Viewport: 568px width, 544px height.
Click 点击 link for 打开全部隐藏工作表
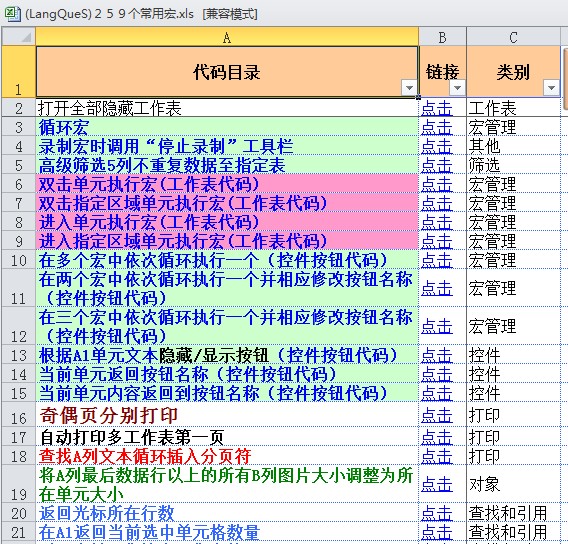pos(437,108)
